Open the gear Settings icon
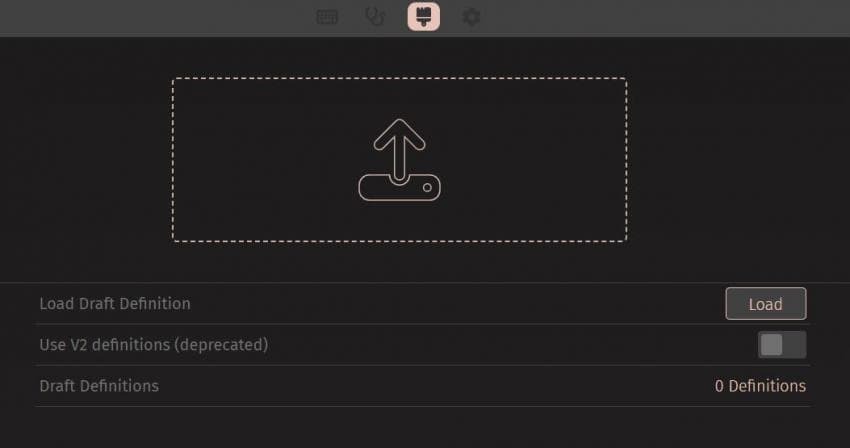The image size is (850, 448). coord(471,17)
